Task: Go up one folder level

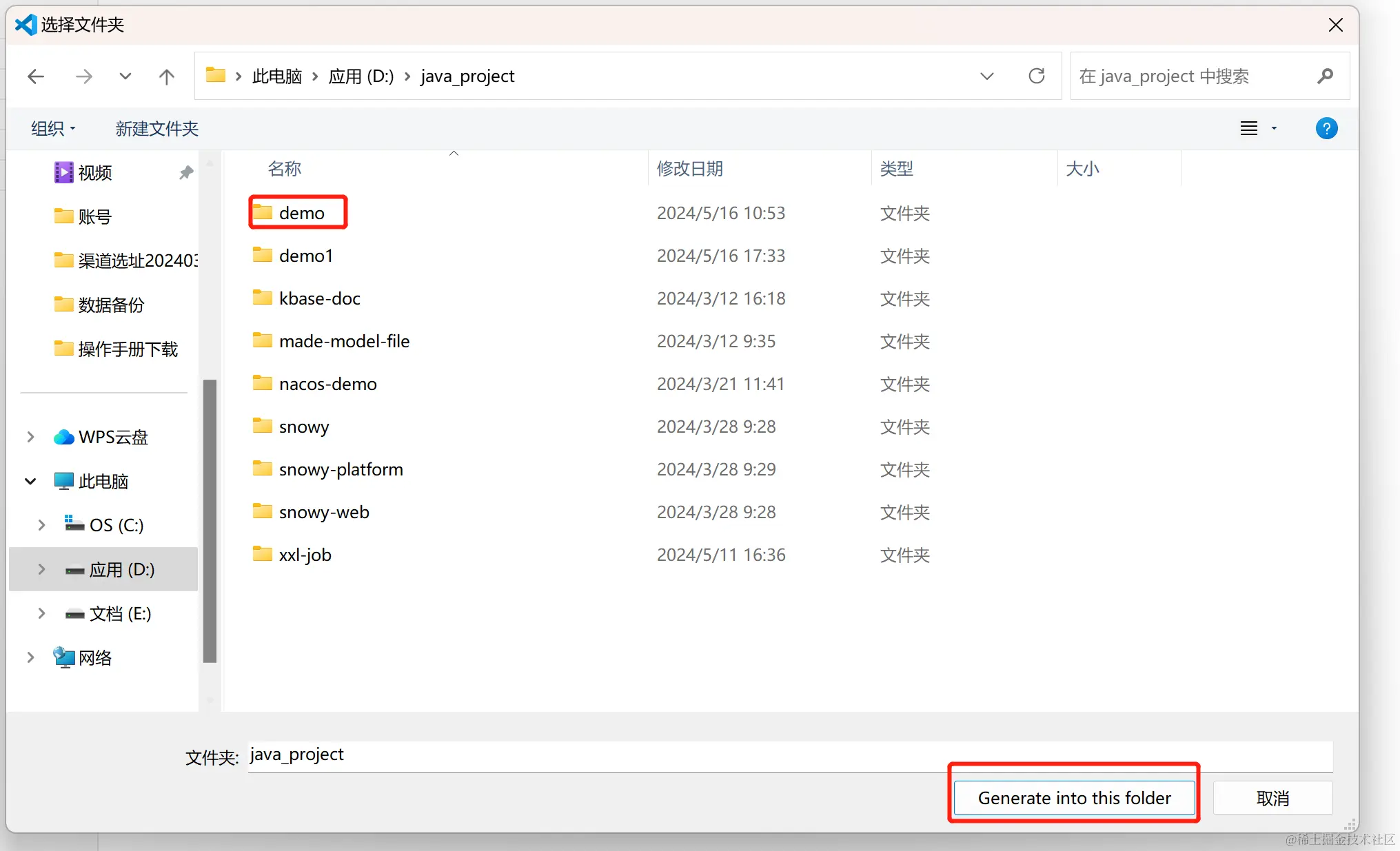Action: (166, 76)
